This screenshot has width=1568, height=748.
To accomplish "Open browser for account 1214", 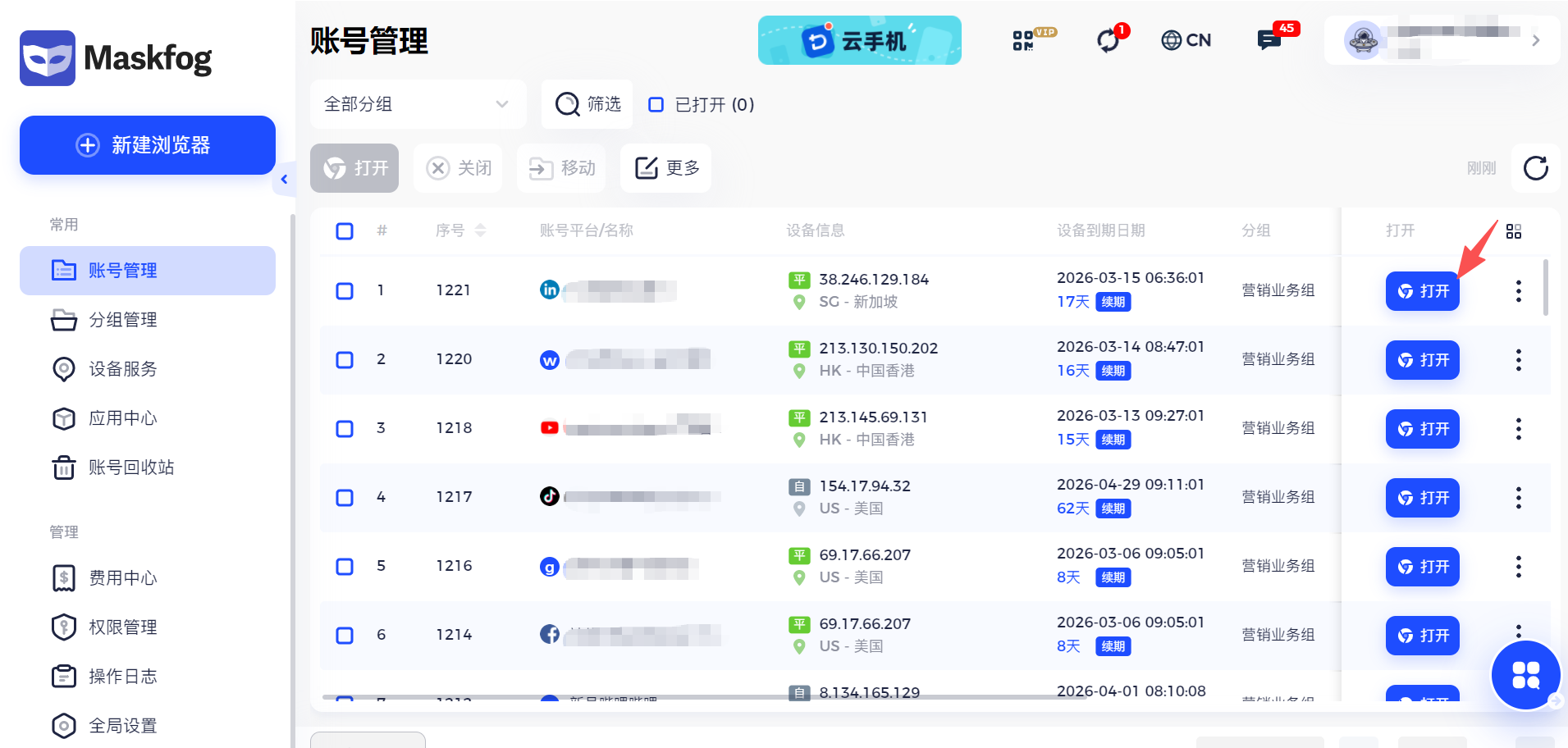I will coord(1423,636).
